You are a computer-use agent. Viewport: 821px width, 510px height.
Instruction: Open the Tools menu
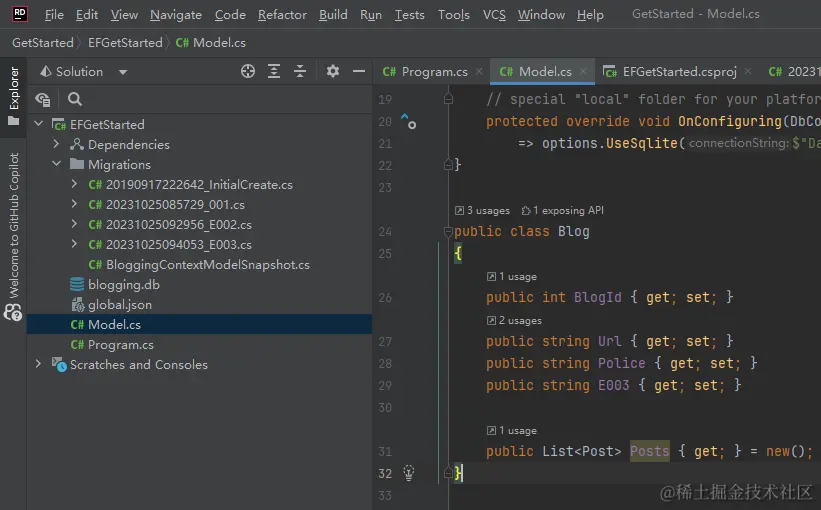pos(454,15)
